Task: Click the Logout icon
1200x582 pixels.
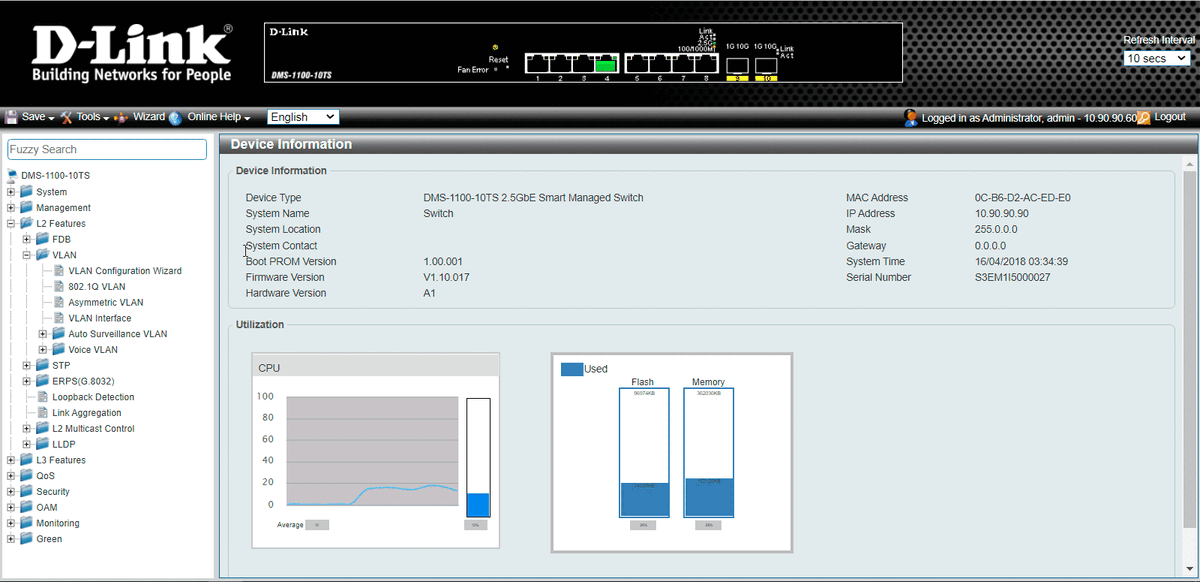Action: point(1144,117)
